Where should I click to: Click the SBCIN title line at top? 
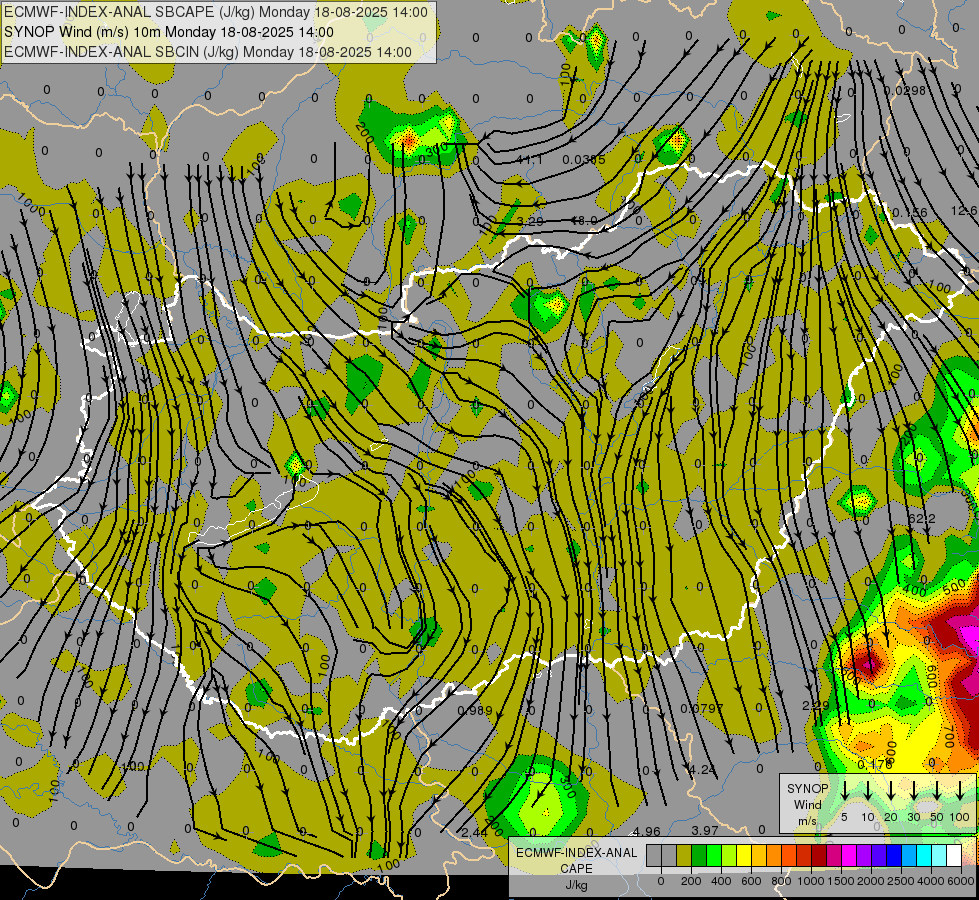(x=208, y=52)
